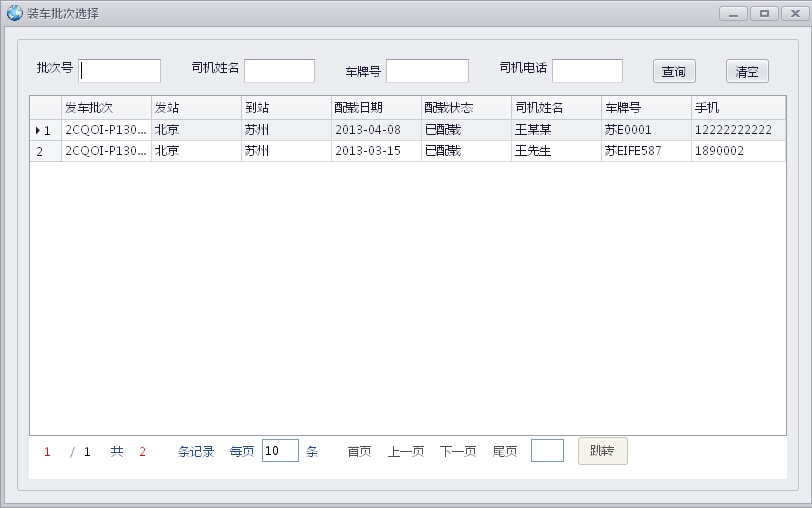Click 苏州 cell in row with 王先生
This screenshot has height=508, width=812.
[286, 151]
